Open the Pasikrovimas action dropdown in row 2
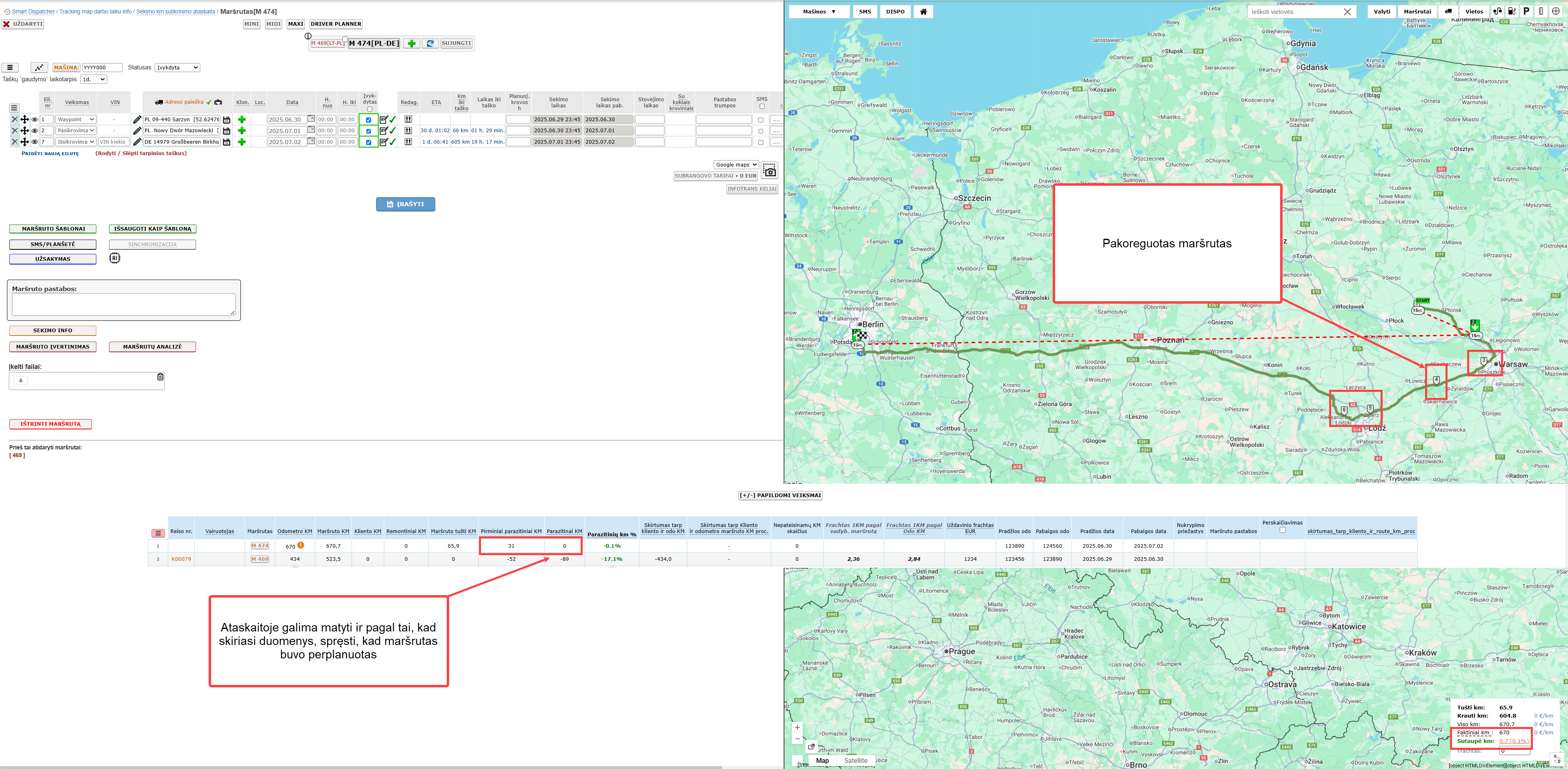 pyautogui.click(x=76, y=131)
